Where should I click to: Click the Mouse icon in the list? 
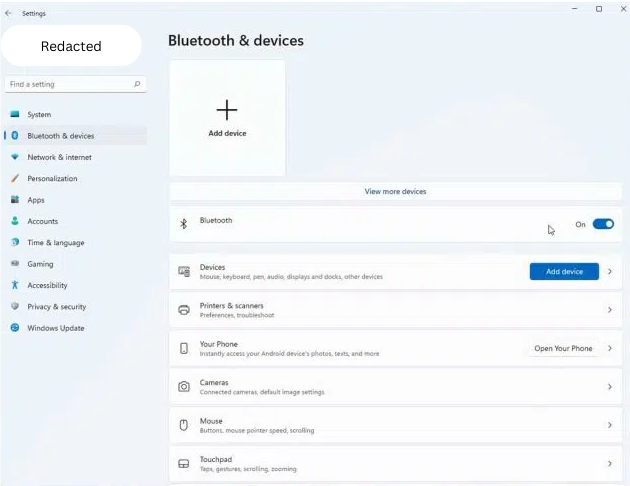184,425
